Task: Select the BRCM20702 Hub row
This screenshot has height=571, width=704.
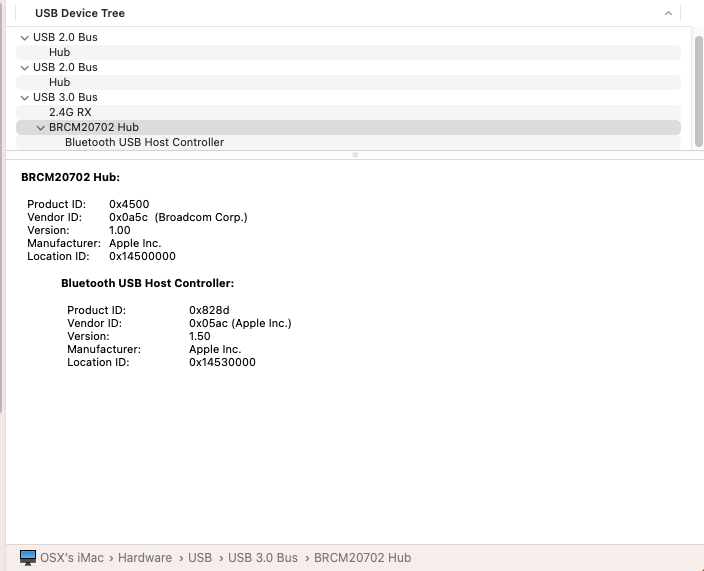Action: click(x=348, y=127)
